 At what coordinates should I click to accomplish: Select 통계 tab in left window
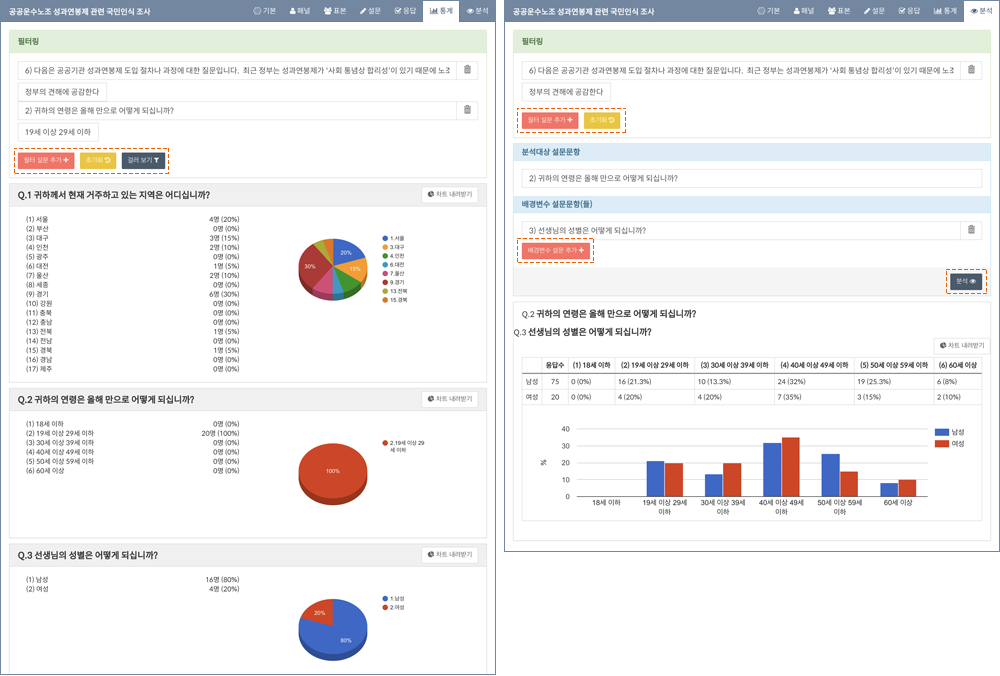tap(441, 11)
